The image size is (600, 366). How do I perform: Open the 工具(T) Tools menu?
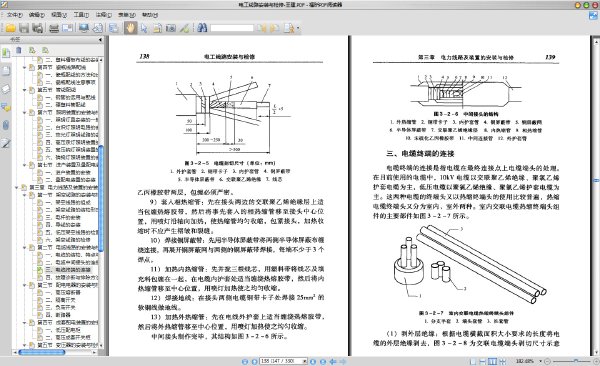tap(81, 15)
